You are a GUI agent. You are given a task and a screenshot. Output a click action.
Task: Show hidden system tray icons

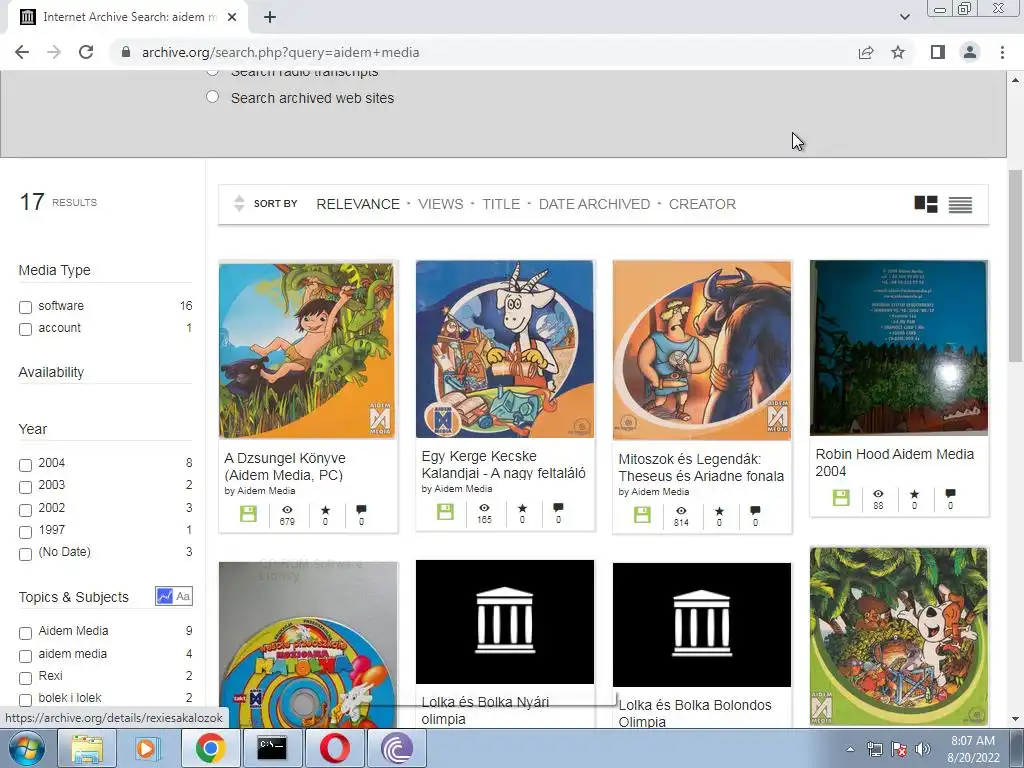point(850,750)
